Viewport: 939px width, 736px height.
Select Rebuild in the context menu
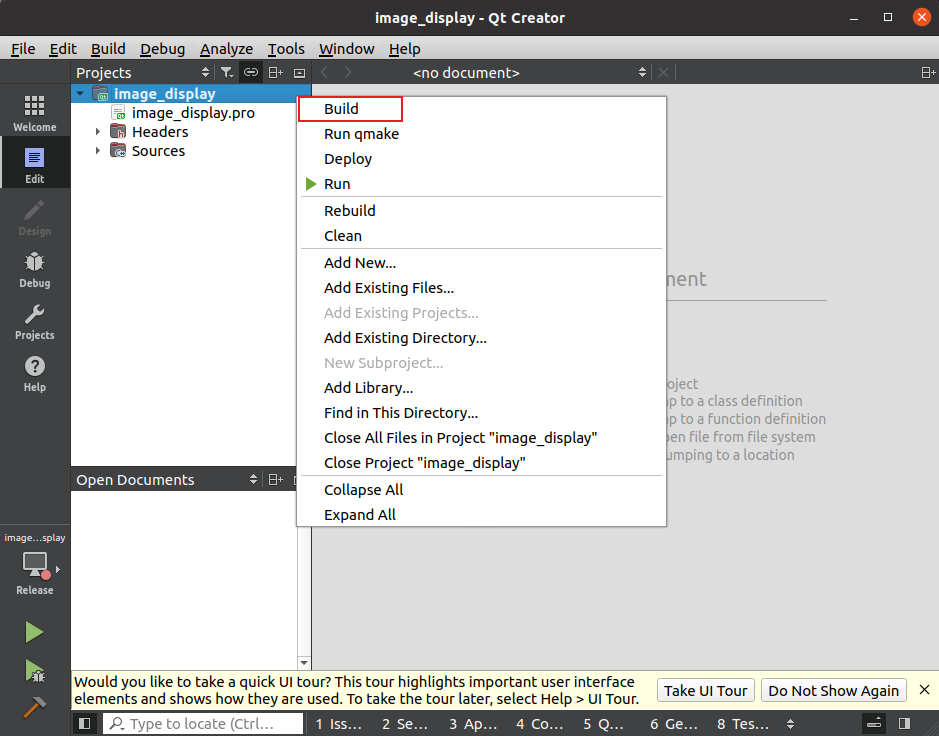(481, 211)
